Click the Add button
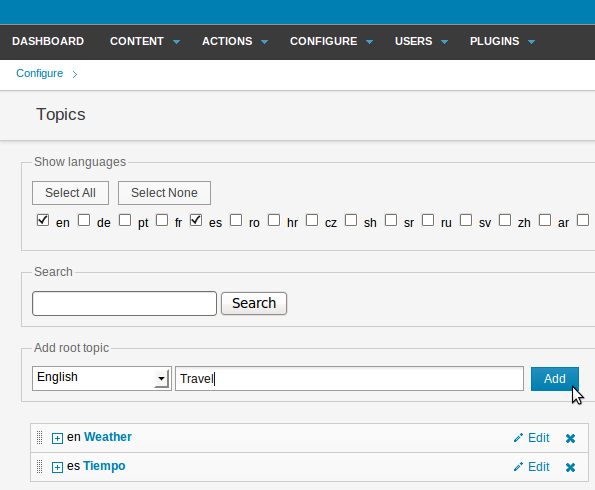 tap(555, 379)
